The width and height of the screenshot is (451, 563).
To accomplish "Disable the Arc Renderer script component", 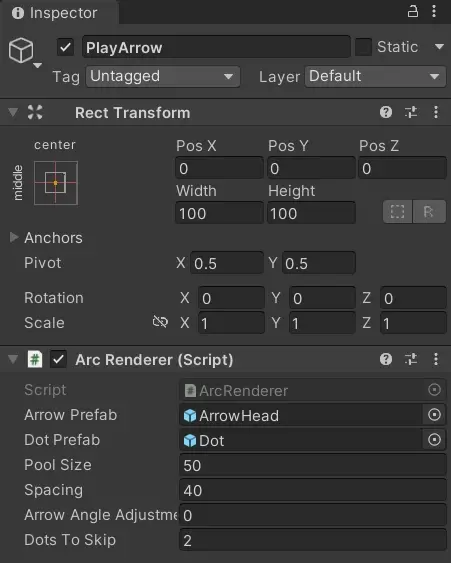I will point(58,359).
